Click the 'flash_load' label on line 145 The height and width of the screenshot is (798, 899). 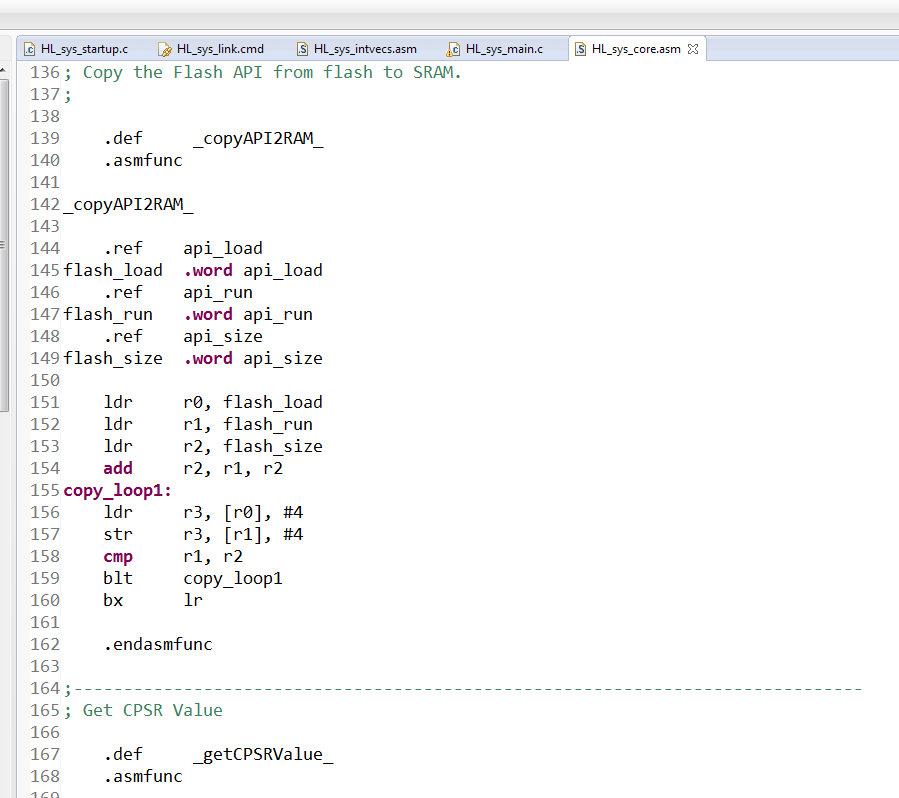113,271
